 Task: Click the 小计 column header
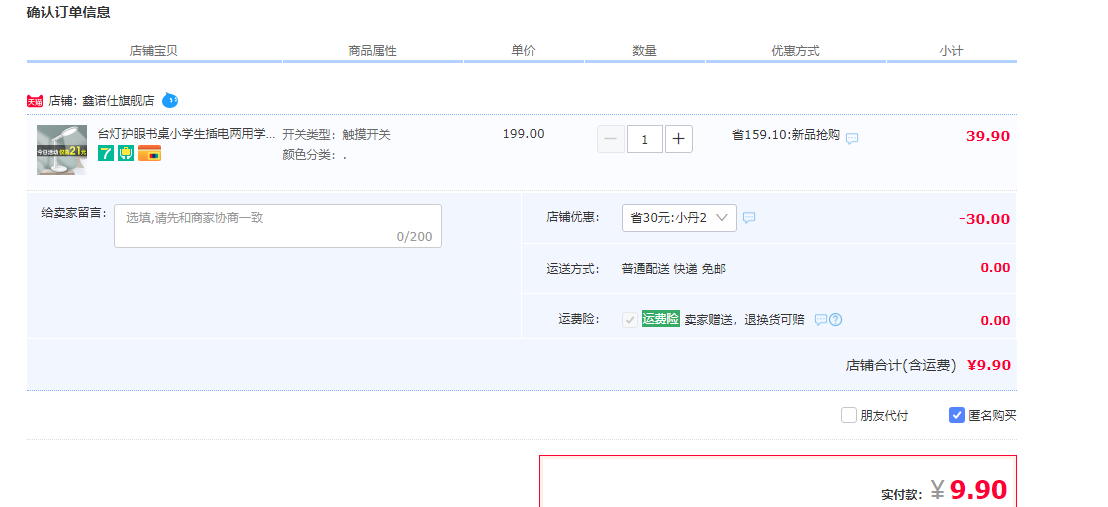[x=951, y=51]
